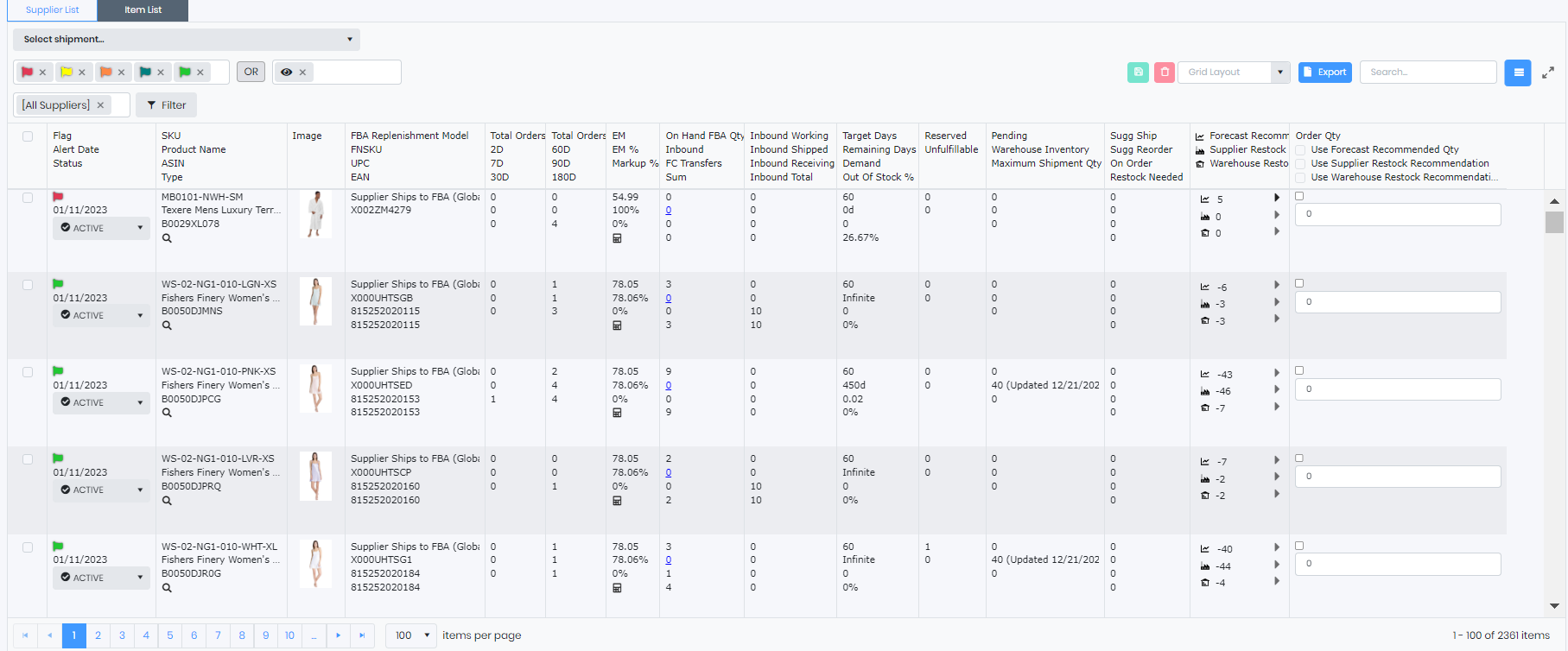Open calculator icon in MB0101-NWH-SM row
The height and width of the screenshot is (651, 1568).
tap(617, 238)
